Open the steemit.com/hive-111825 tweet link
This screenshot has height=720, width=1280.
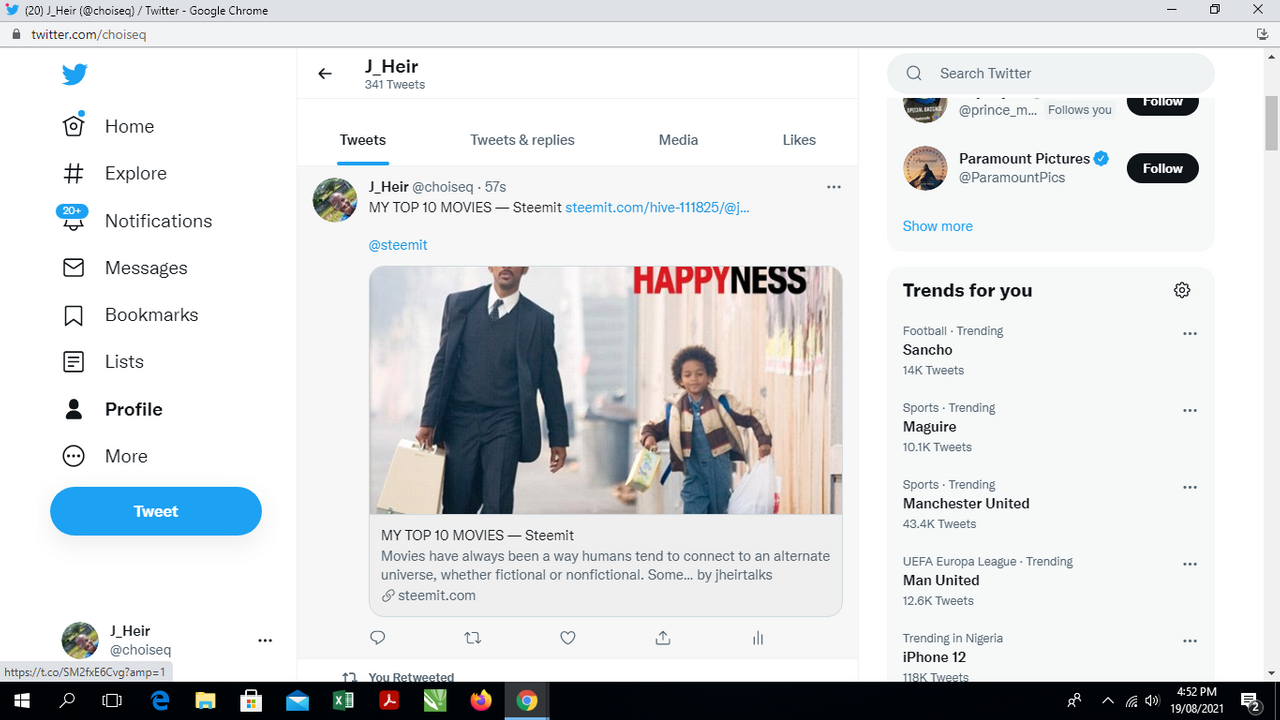[657, 207]
